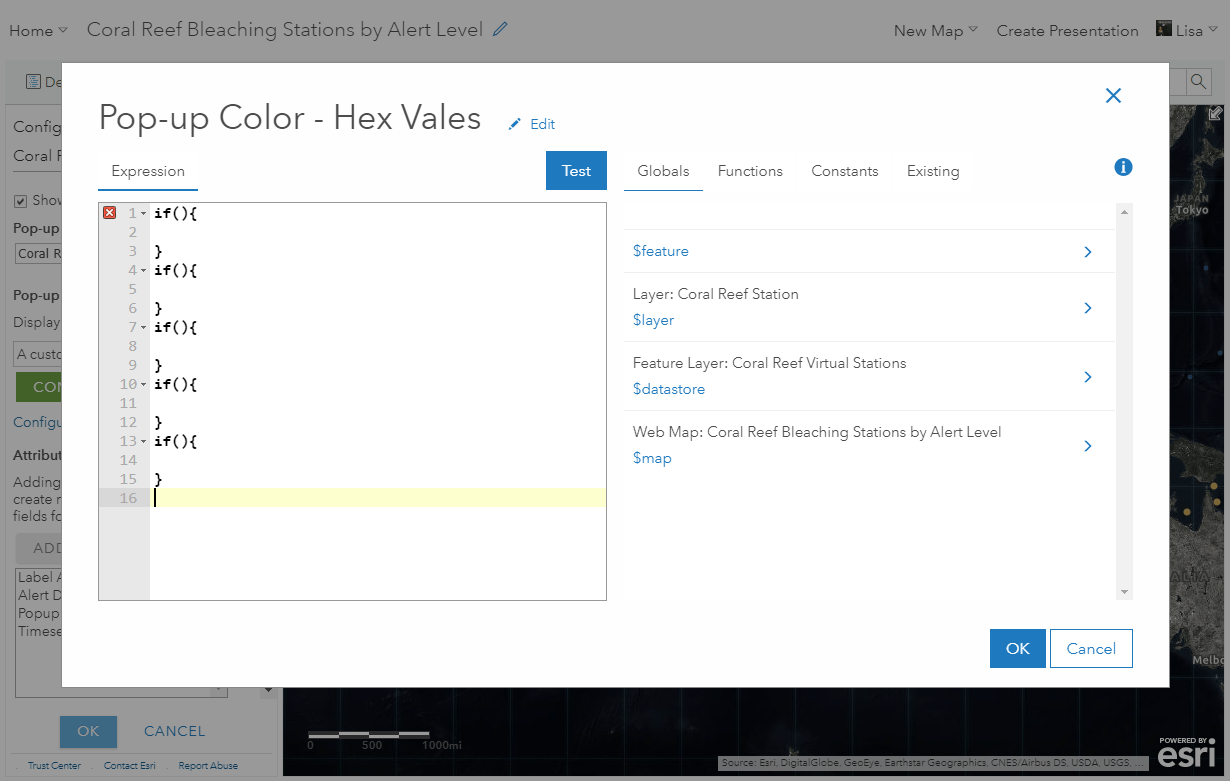1230x781 pixels.
Task: Open the New Map dropdown menu
Action: (x=935, y=31)
